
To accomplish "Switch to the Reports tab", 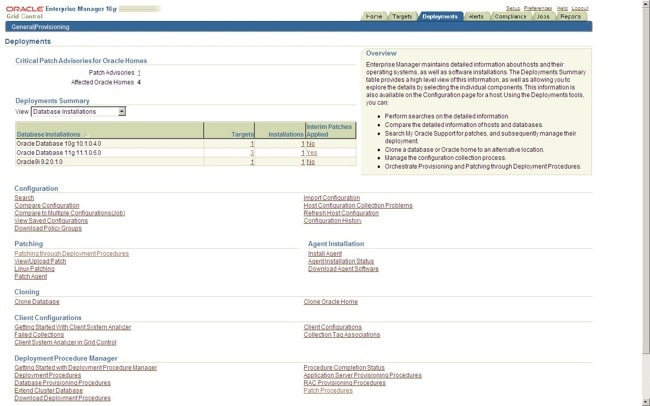I will tap(570, 17).
